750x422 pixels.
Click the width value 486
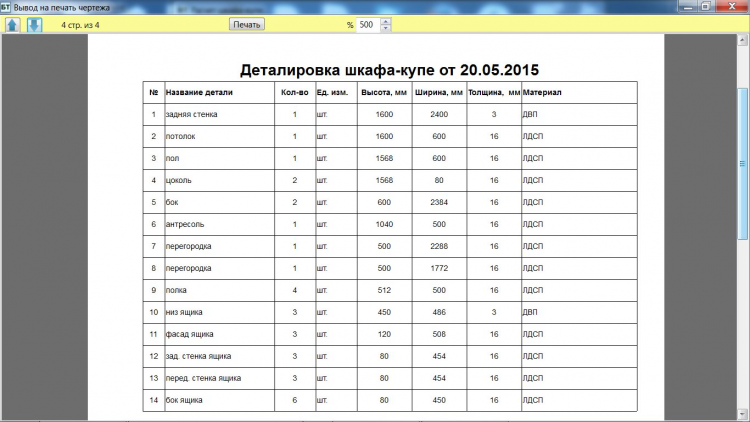point(439,312)
